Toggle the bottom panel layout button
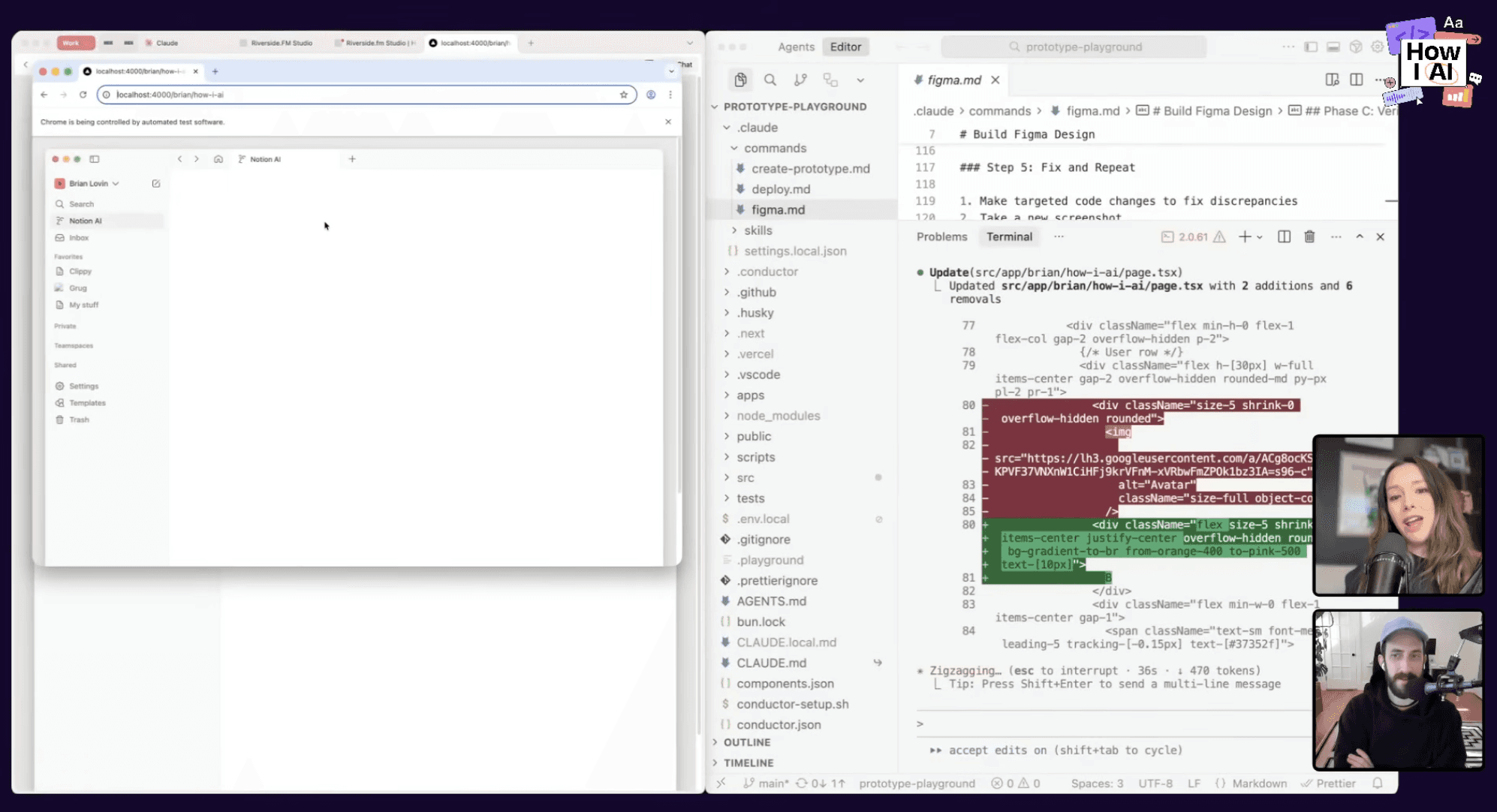The height and width of the screenshot is (812, 1497). tap(1333, 47)
